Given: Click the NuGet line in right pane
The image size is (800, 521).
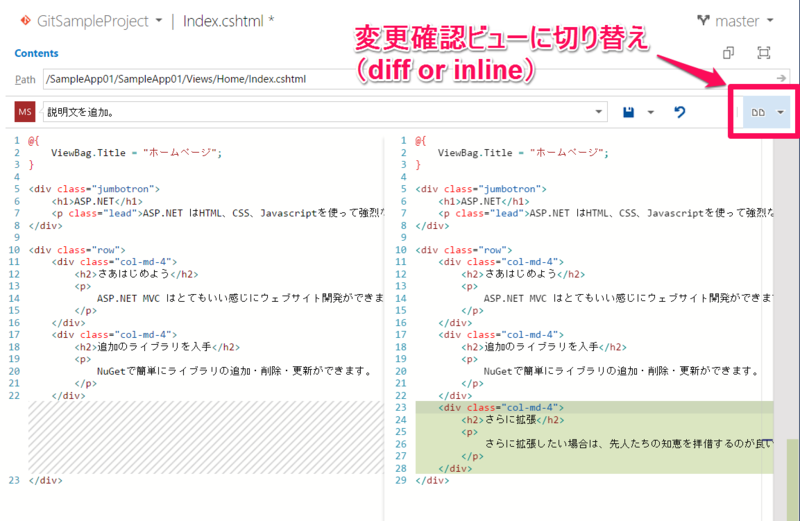Looking at the screenshot, I should 621,371.
